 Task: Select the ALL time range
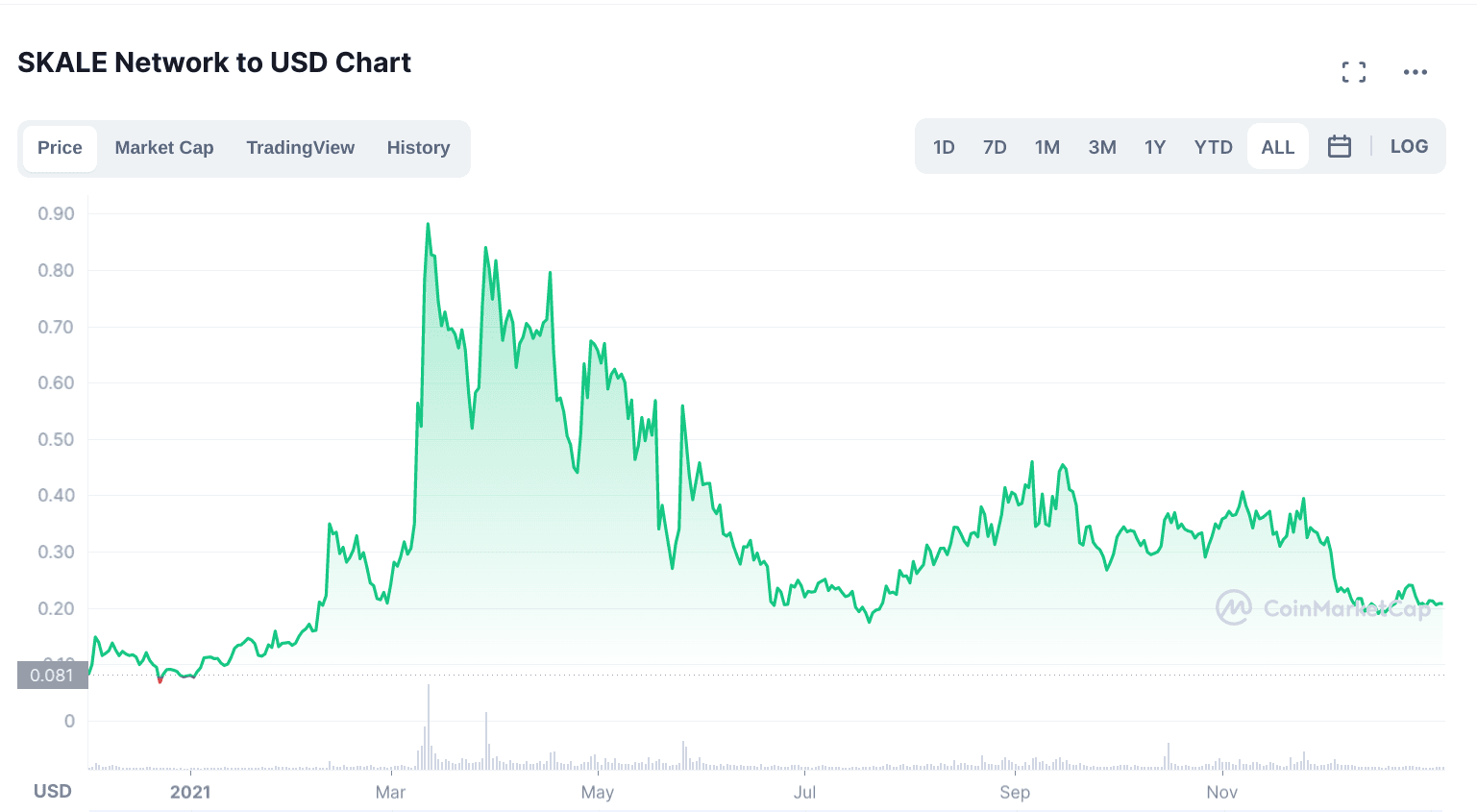coord(1277,147)
